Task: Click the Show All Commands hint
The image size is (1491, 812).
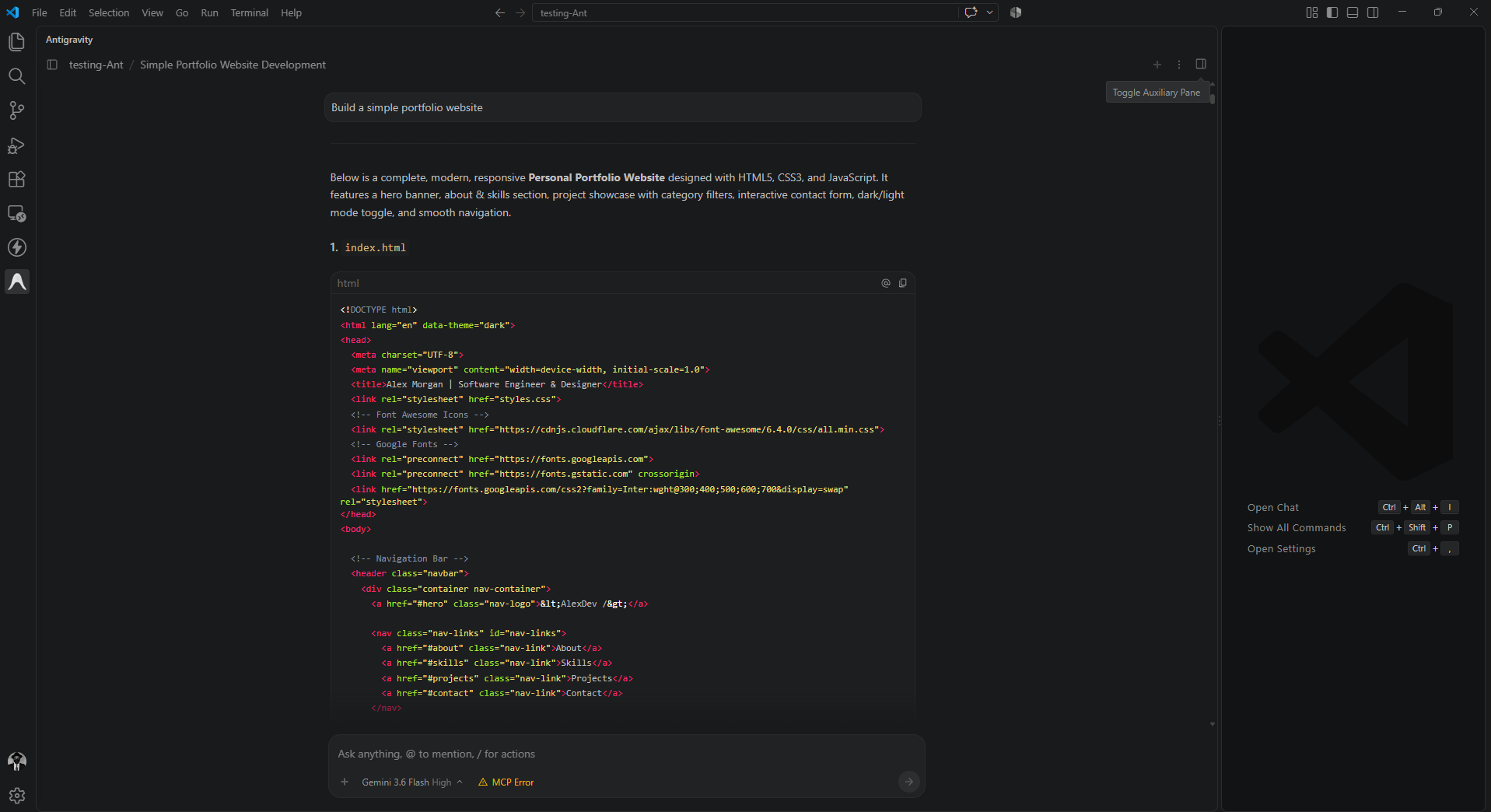Action: [1297, 527]
